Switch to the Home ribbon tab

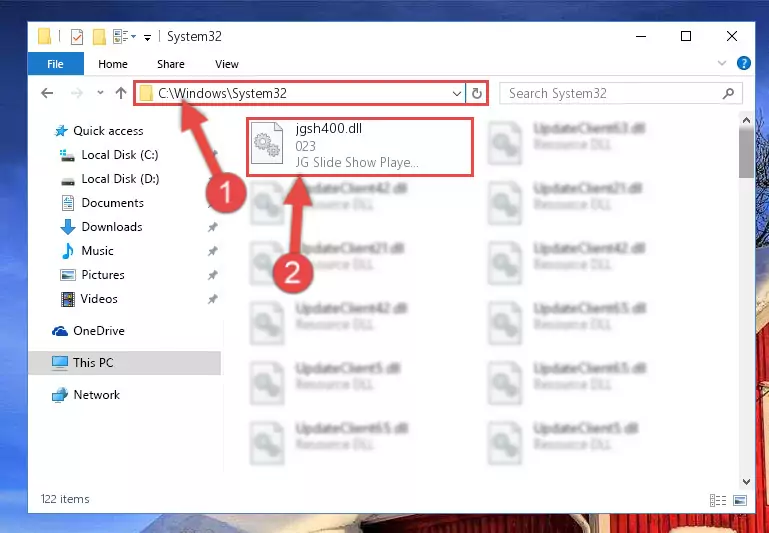coord(113,64)
